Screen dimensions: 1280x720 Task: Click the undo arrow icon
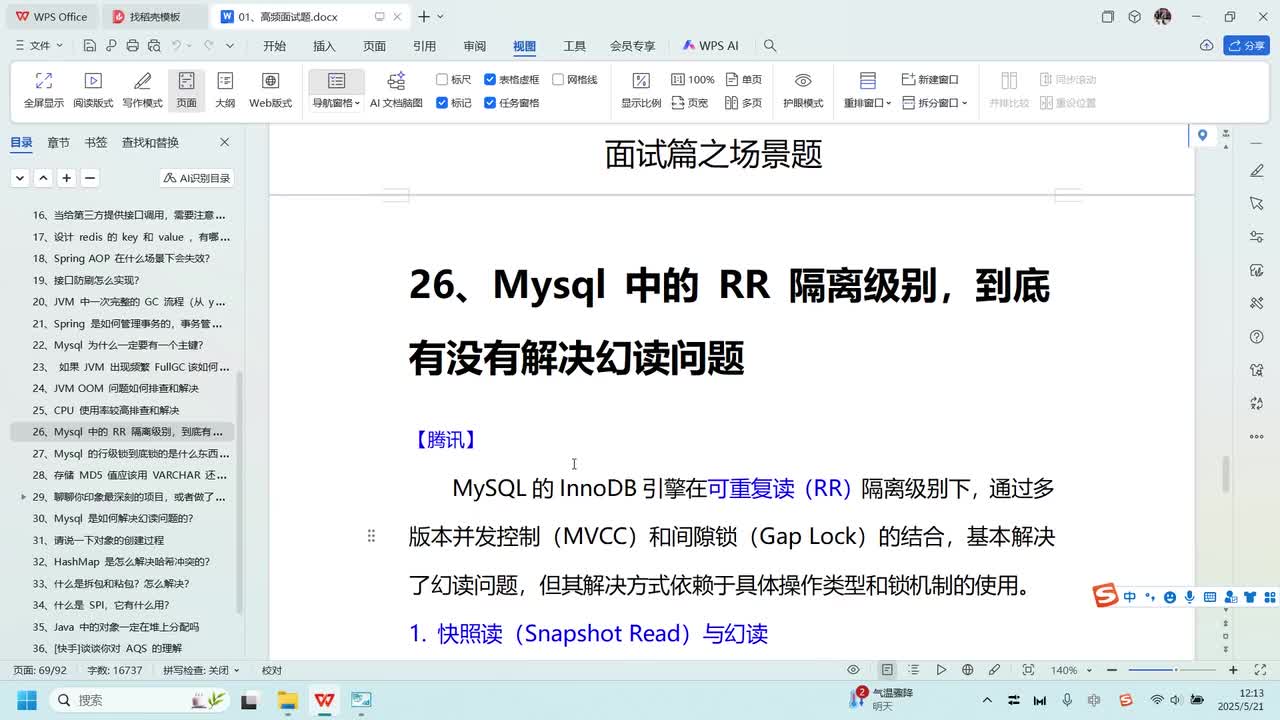coord(177,46)
